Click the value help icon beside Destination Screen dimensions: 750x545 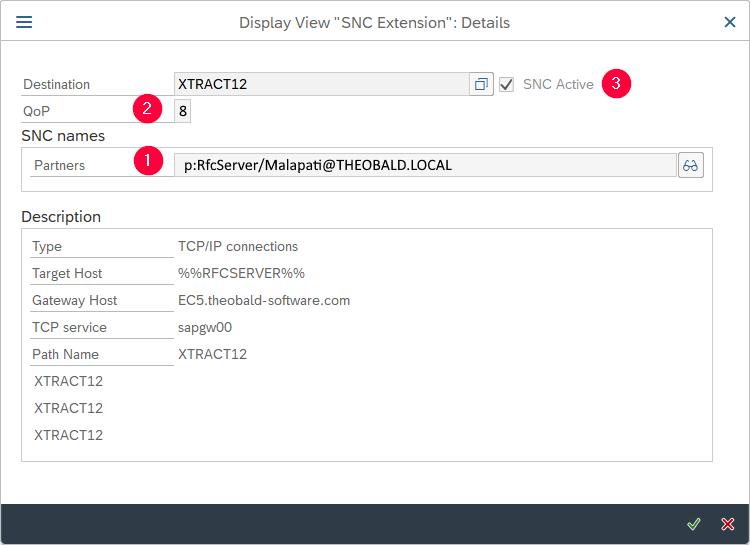click(481, 84)
